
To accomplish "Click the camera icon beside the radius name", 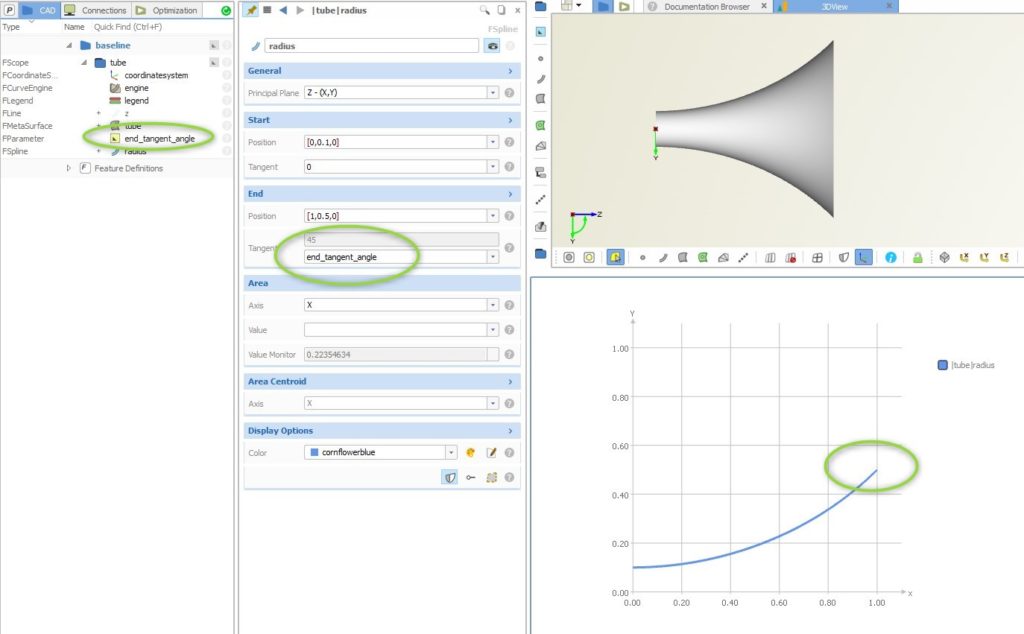I will click(x=492, y=46).
